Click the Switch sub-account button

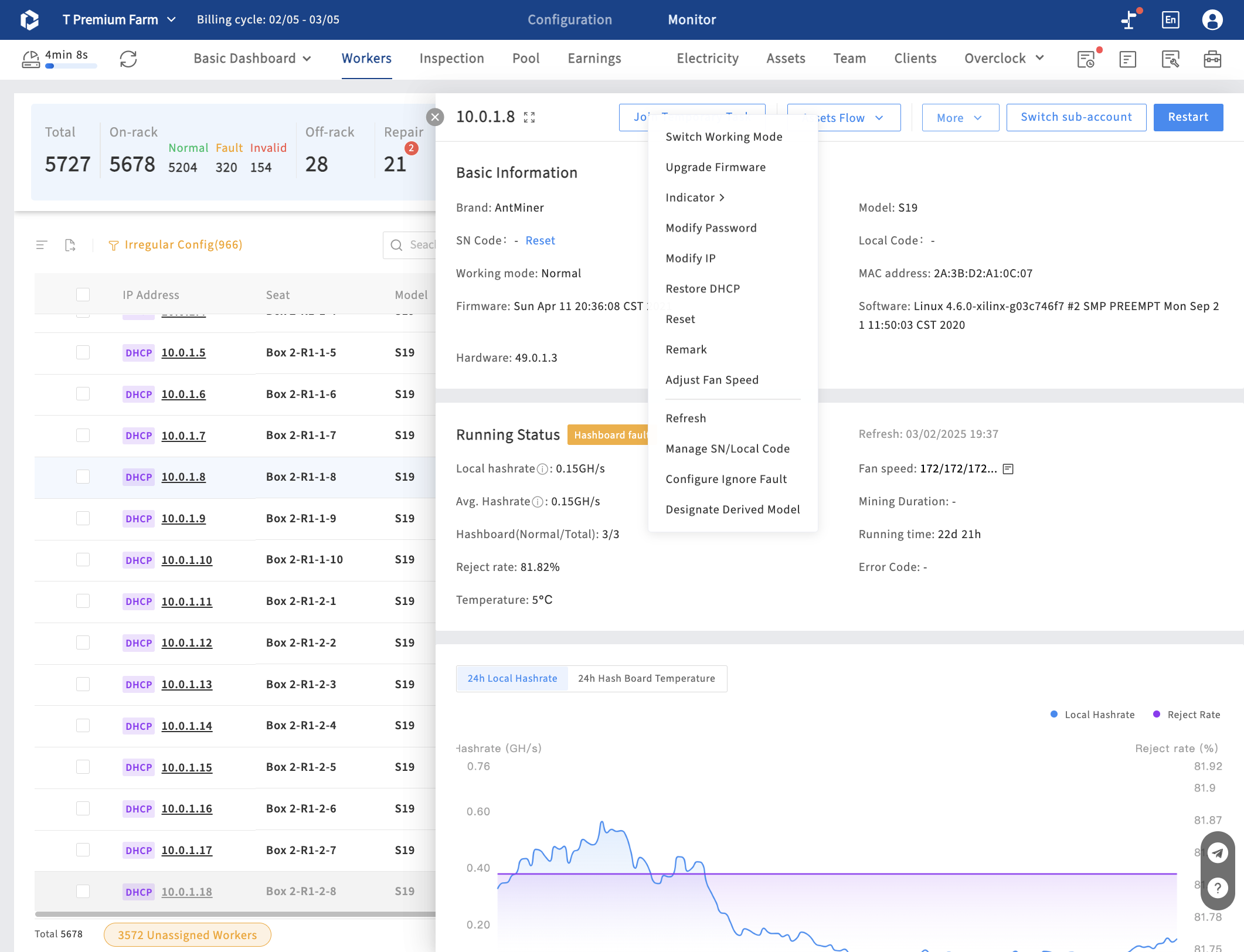point(1076,117)
